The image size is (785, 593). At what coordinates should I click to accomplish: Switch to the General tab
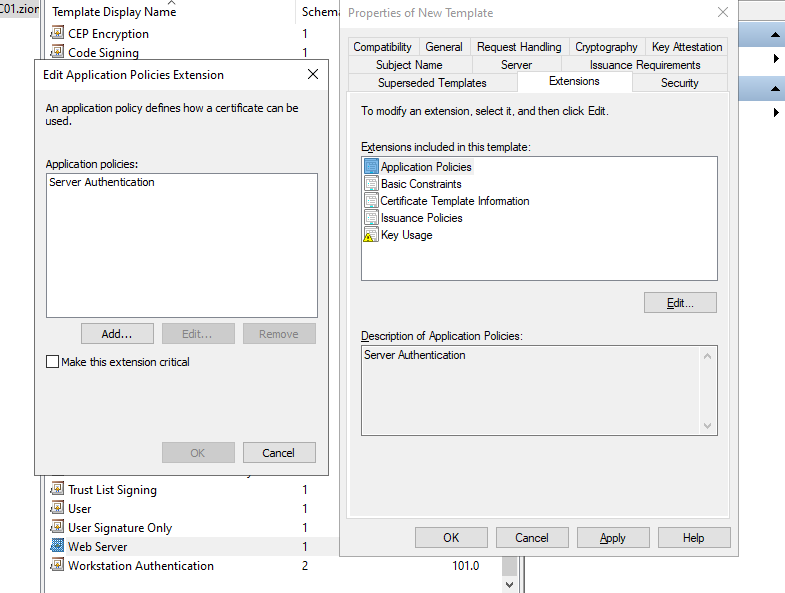(x=444, y=47)
